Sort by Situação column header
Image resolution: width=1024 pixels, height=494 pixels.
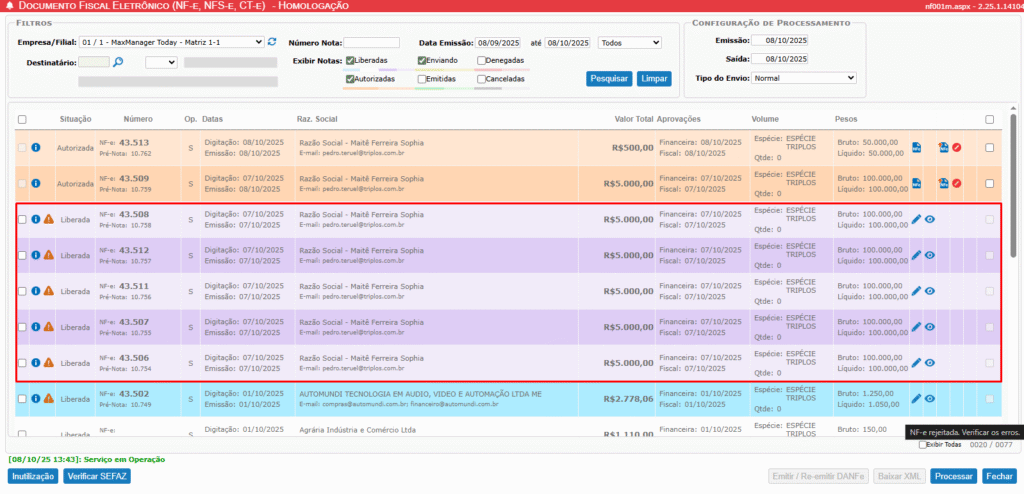pos(75,119)
